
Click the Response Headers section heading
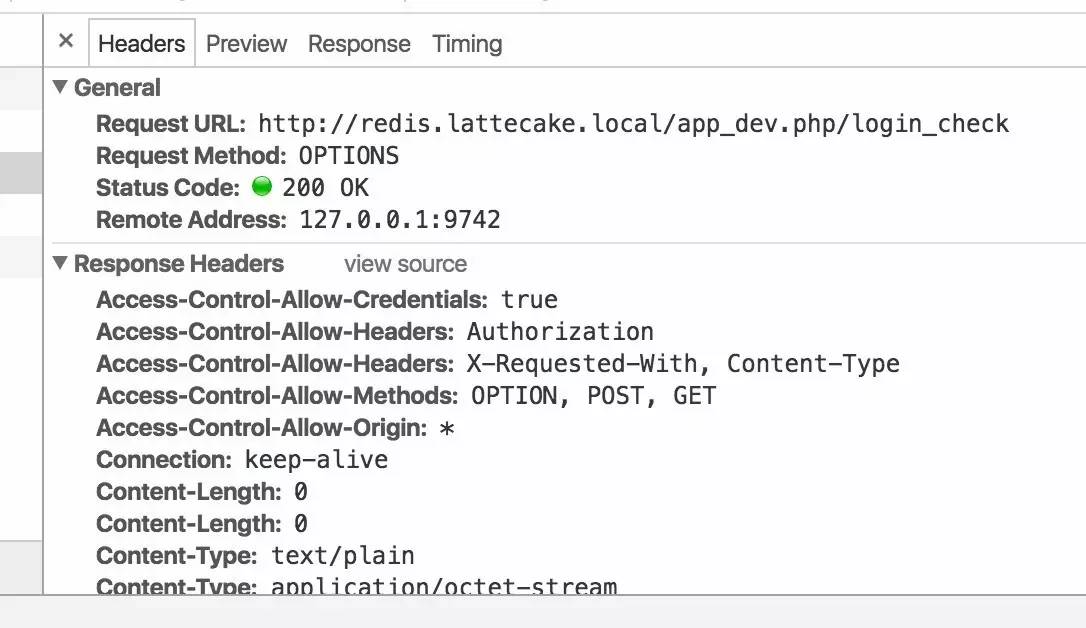tap(179, 264)
